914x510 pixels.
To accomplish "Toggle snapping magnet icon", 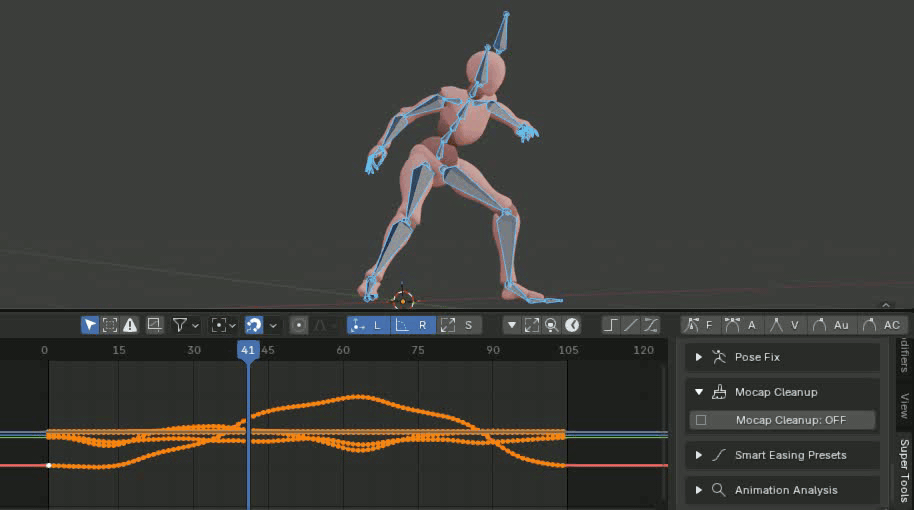I will coord(254,325).
